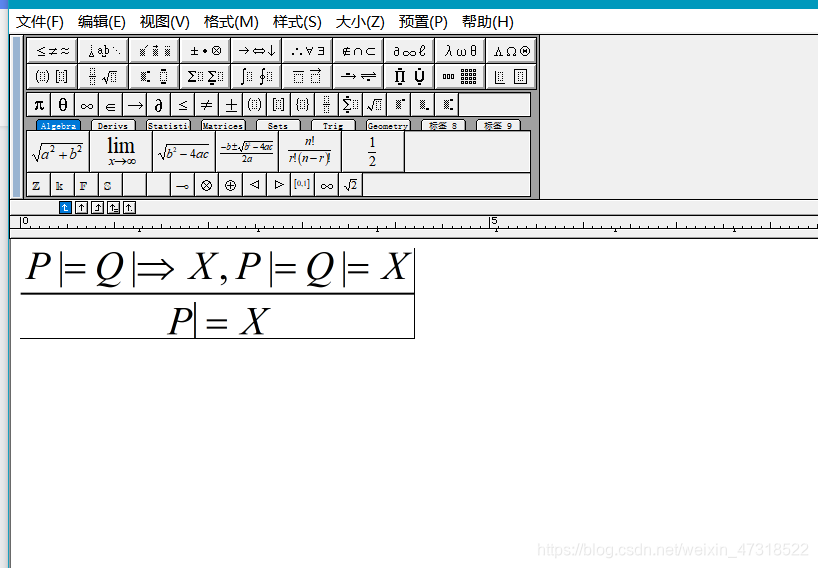Screen dimensions: 818x568
Task: Open the uppercase Greek letters palette
Action: click(511, 51)
